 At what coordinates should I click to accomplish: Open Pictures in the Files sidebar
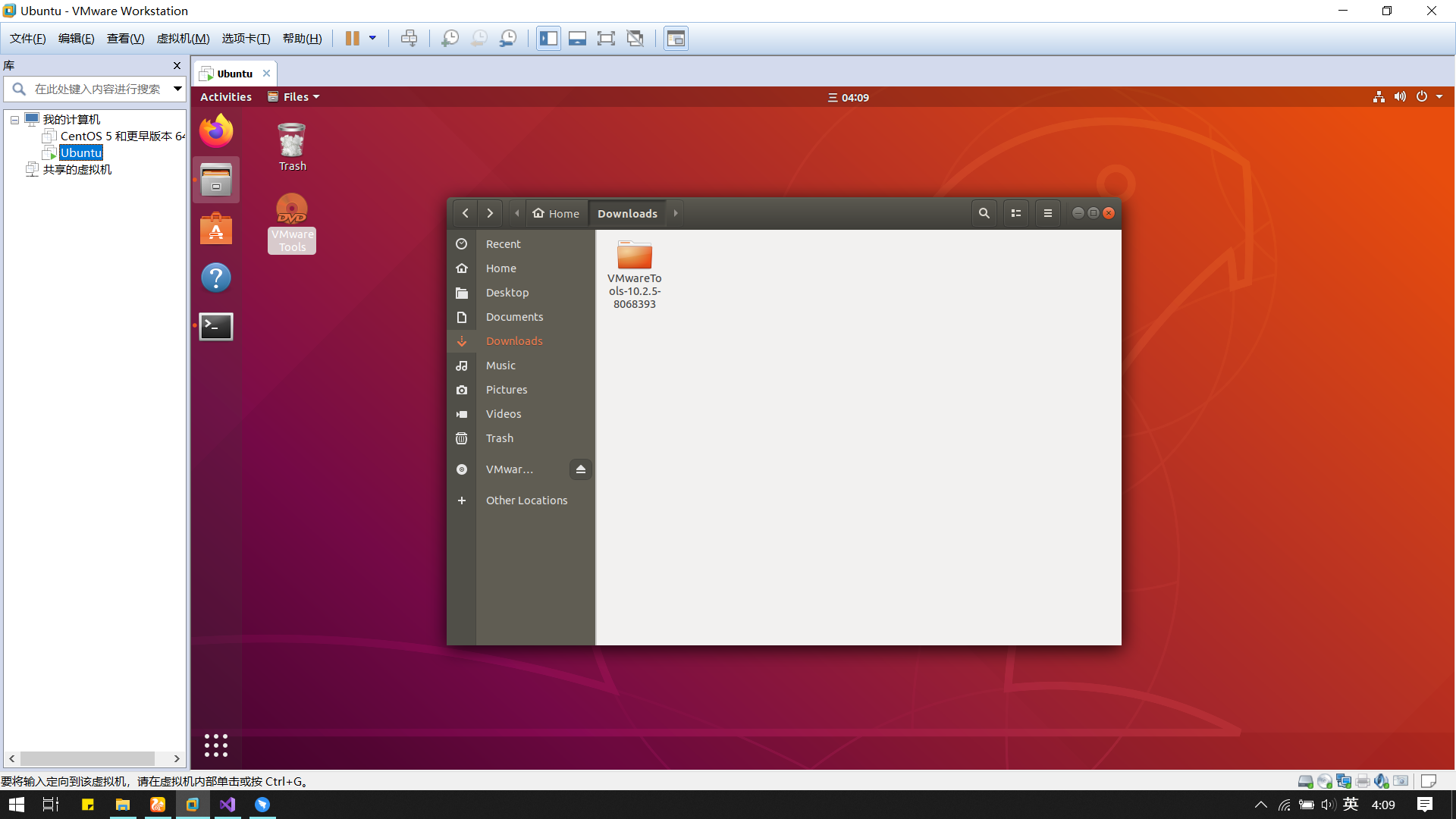[x=520, y=390]
